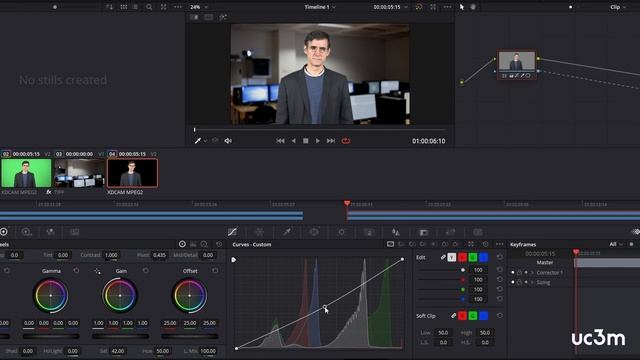640x360 pixels.
Task: Switch to primaries bars mode
Action: click(193, 244)
